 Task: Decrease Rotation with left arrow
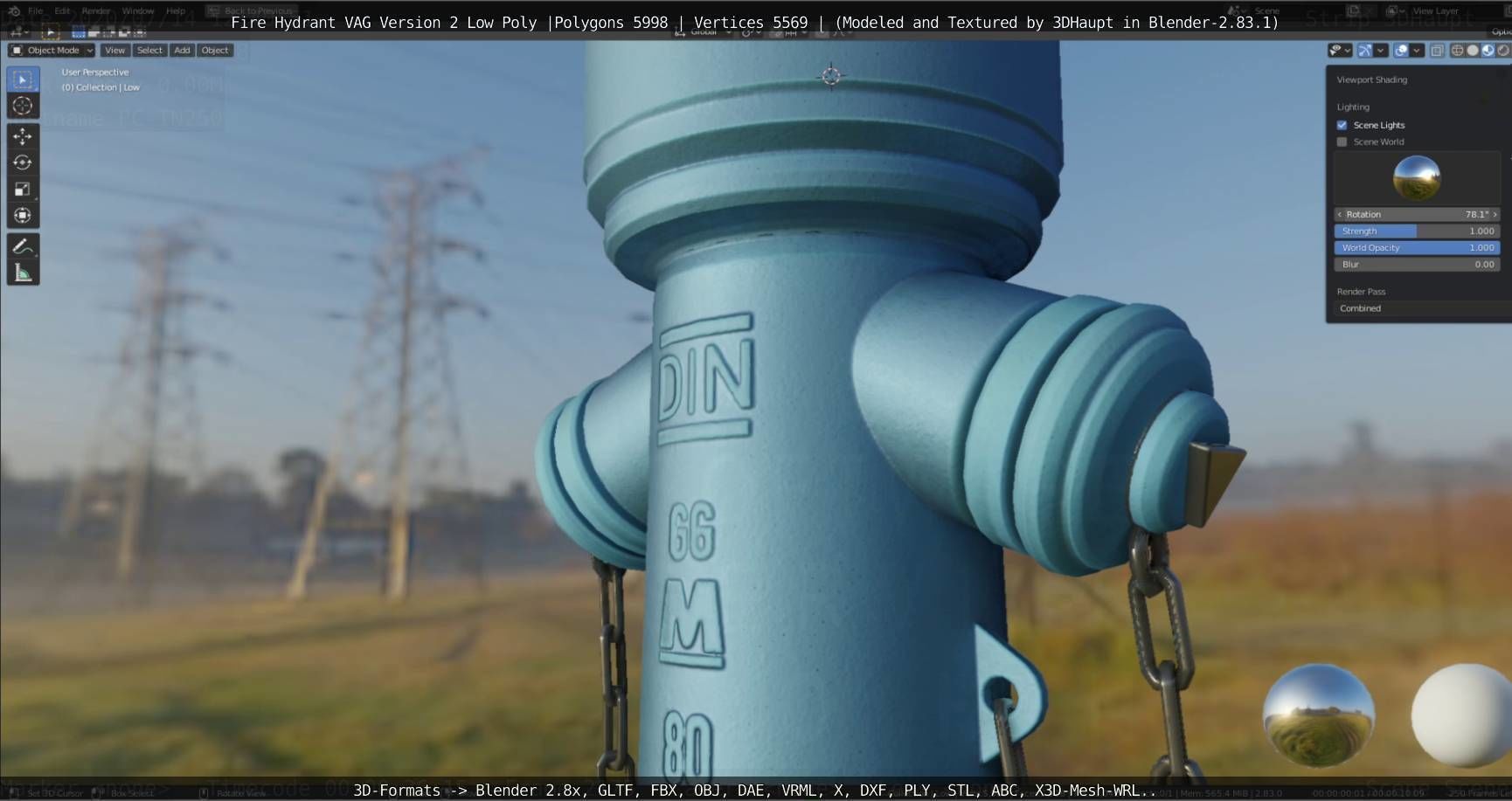[x=1339, y=214]
